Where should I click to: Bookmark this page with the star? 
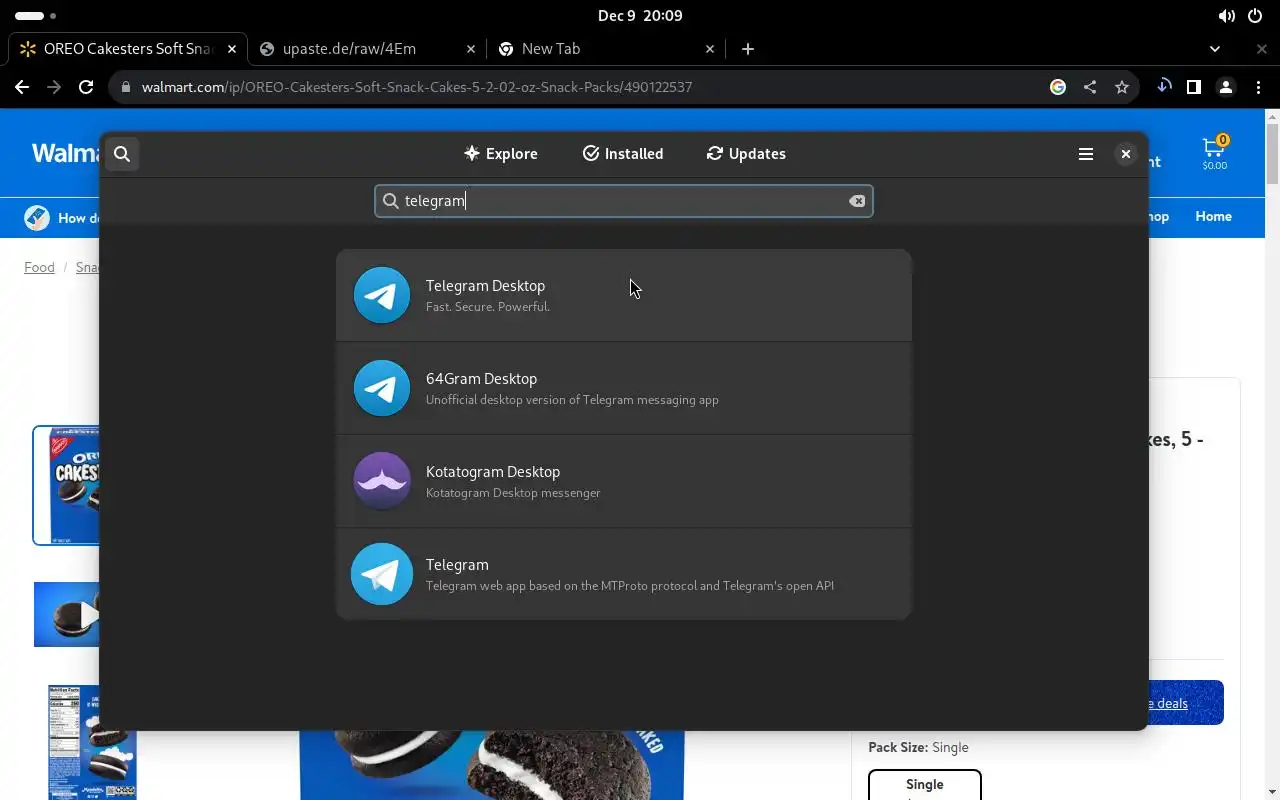[1122, 87]
